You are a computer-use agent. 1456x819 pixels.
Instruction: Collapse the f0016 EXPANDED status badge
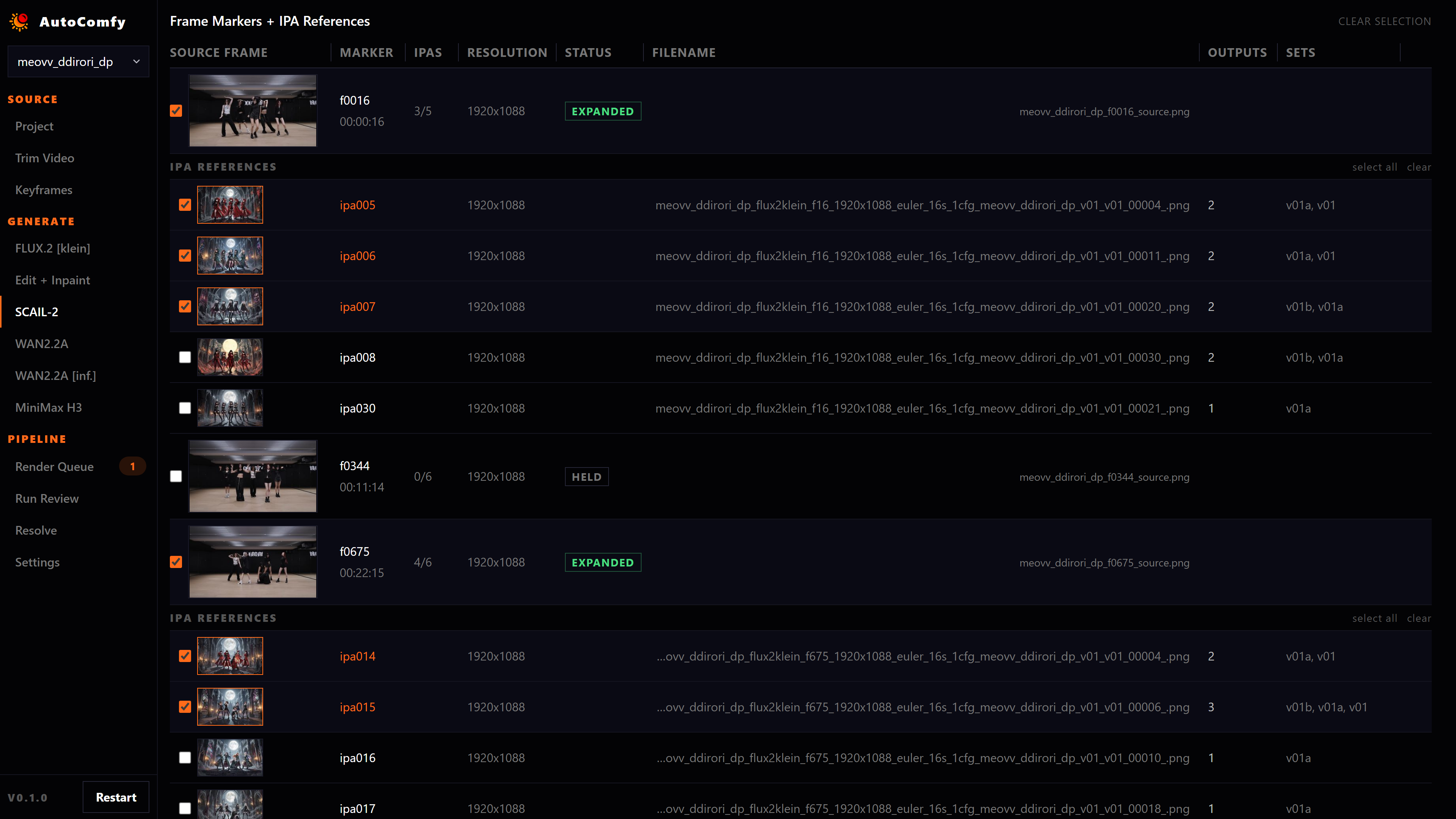(602, 111)
